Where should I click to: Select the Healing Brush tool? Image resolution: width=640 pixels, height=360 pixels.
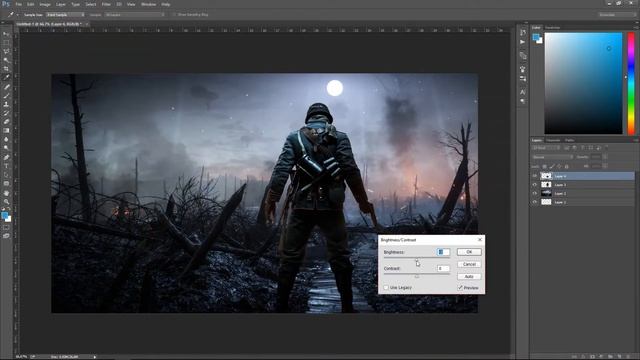point(6,87)
